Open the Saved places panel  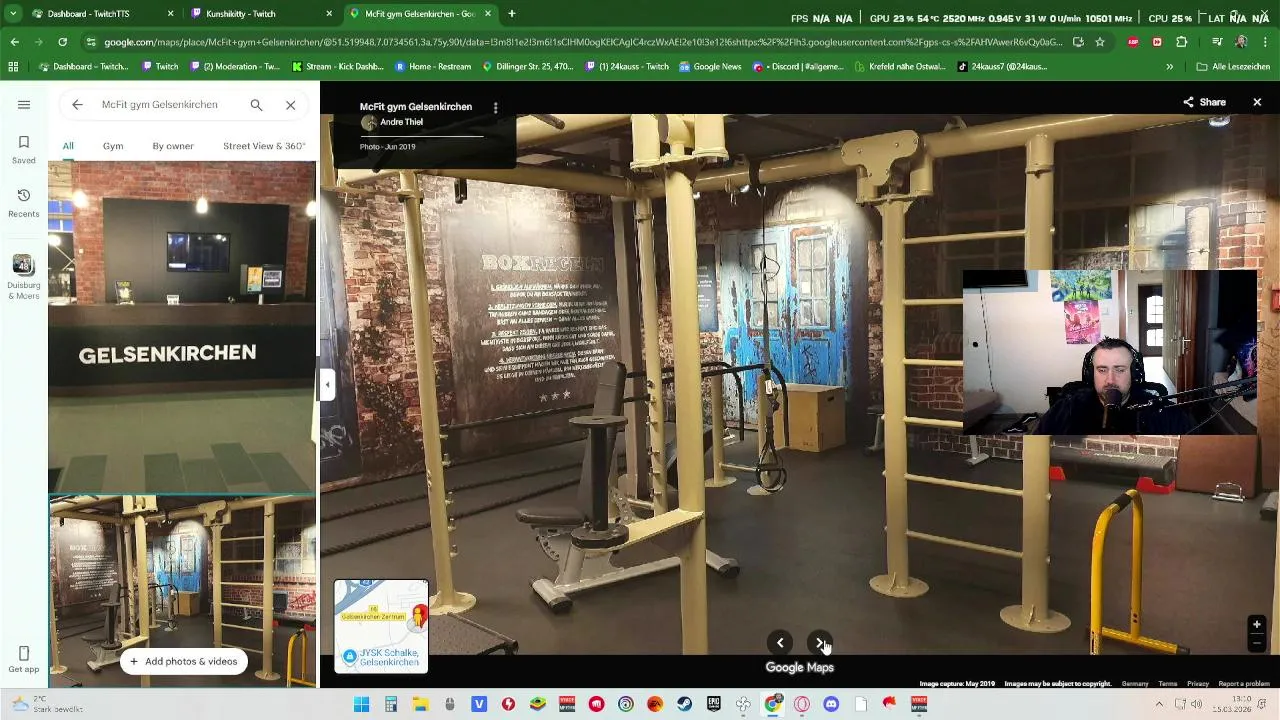pyautogui.click(x=24, y=149)
